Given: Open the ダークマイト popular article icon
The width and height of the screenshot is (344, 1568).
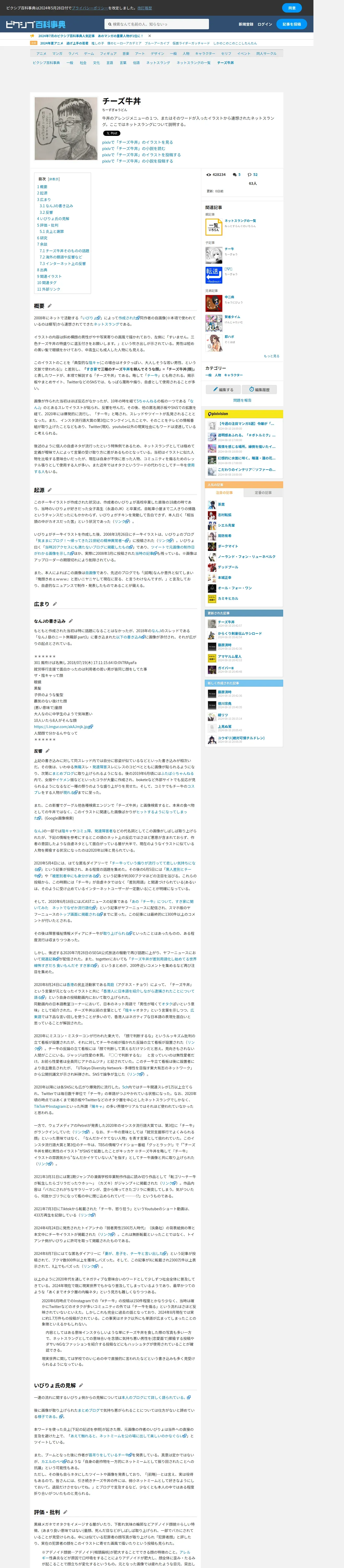Looking at the screenshot, I should [x=212, y=547].
